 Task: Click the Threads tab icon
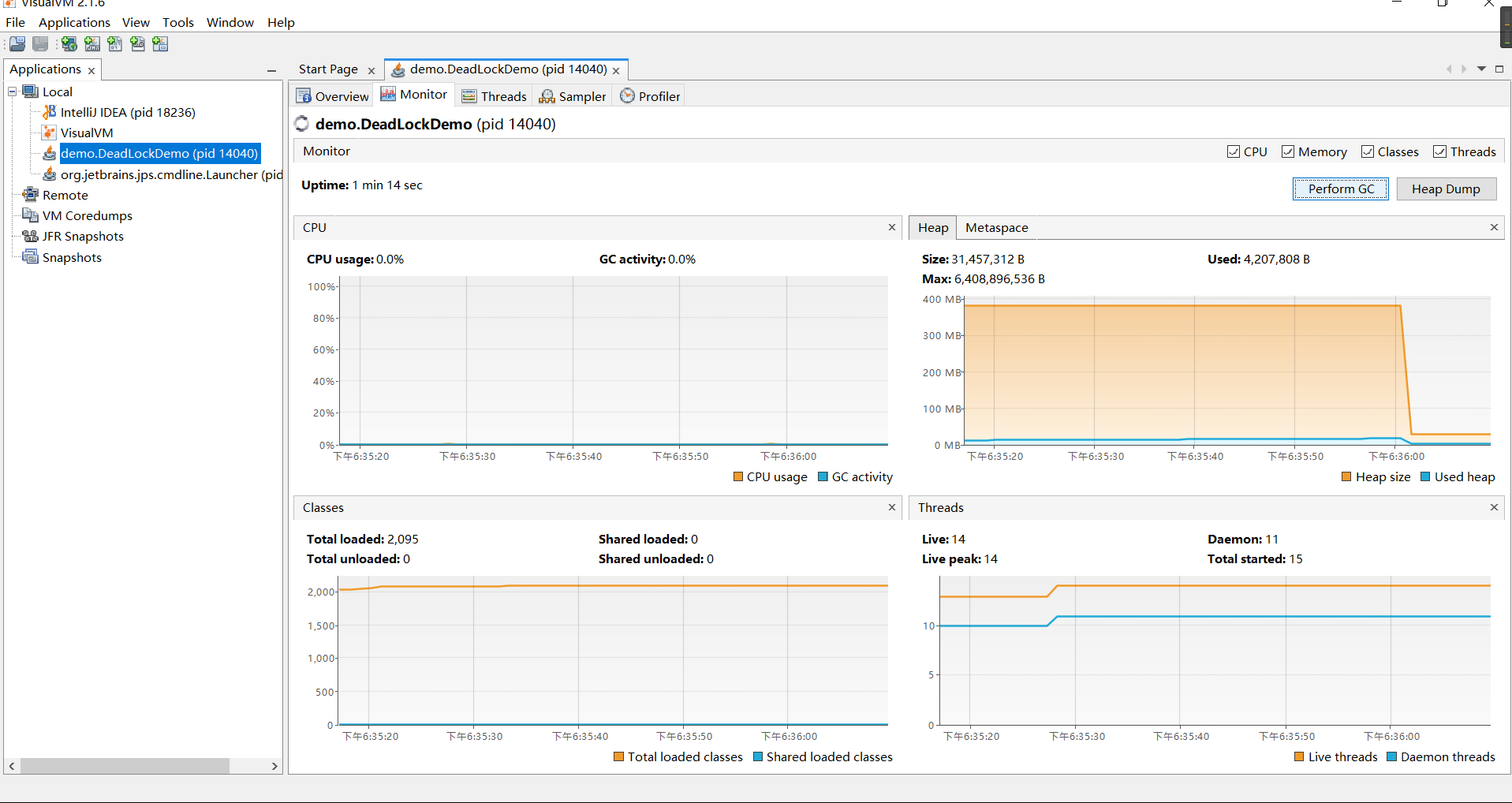tap(469, 96)
